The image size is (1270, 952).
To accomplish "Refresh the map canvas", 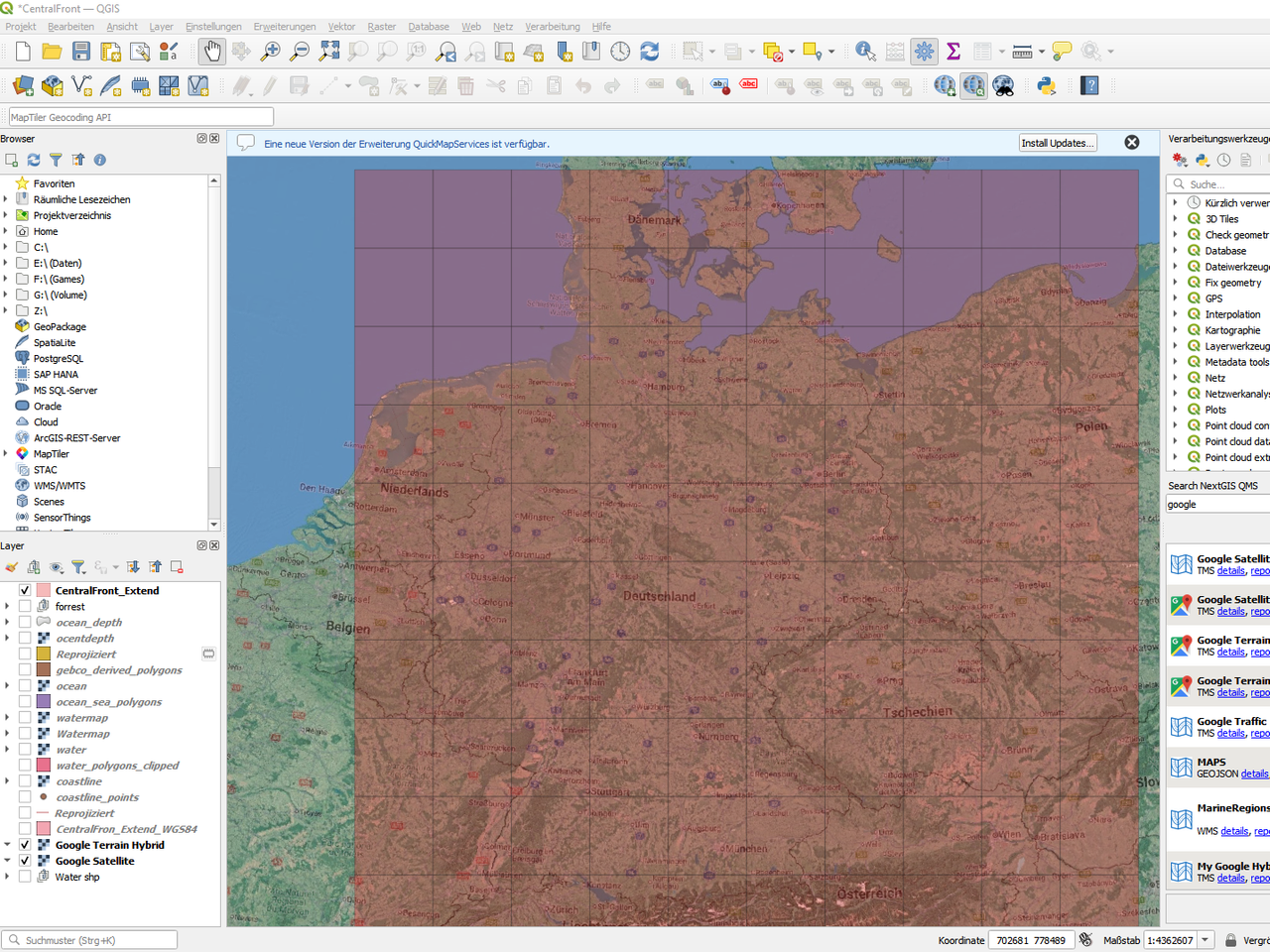I will coord(650,51).
